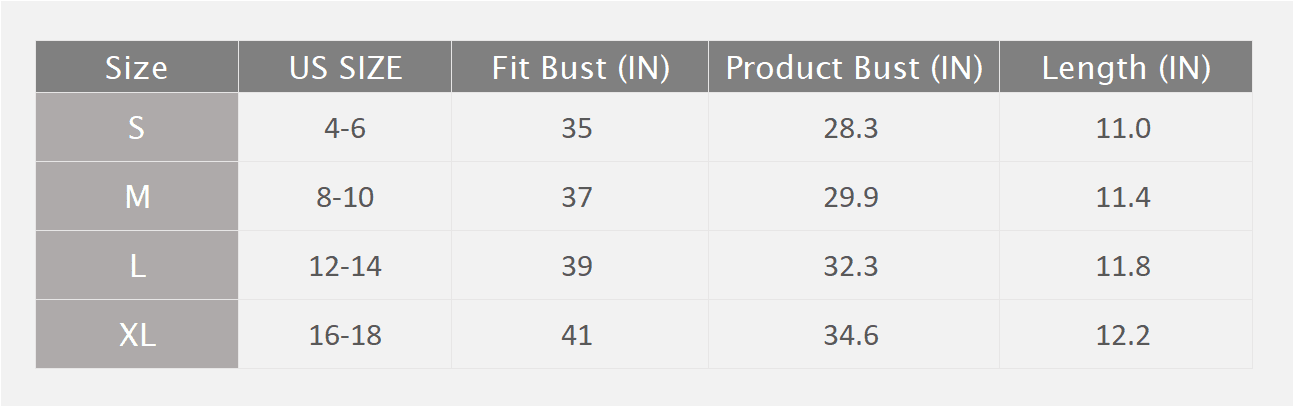Viewport: 1293px width, 406px height.
Task: Select the S size row label
Action: click(137, 128)
